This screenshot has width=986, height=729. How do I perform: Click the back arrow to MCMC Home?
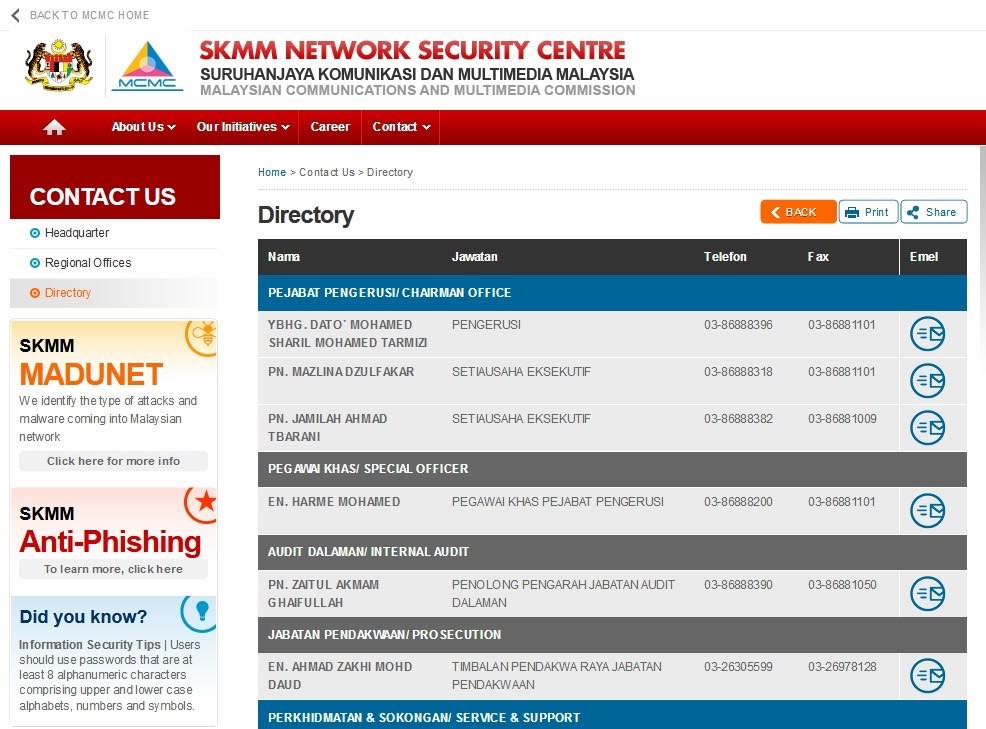(16, 15)
